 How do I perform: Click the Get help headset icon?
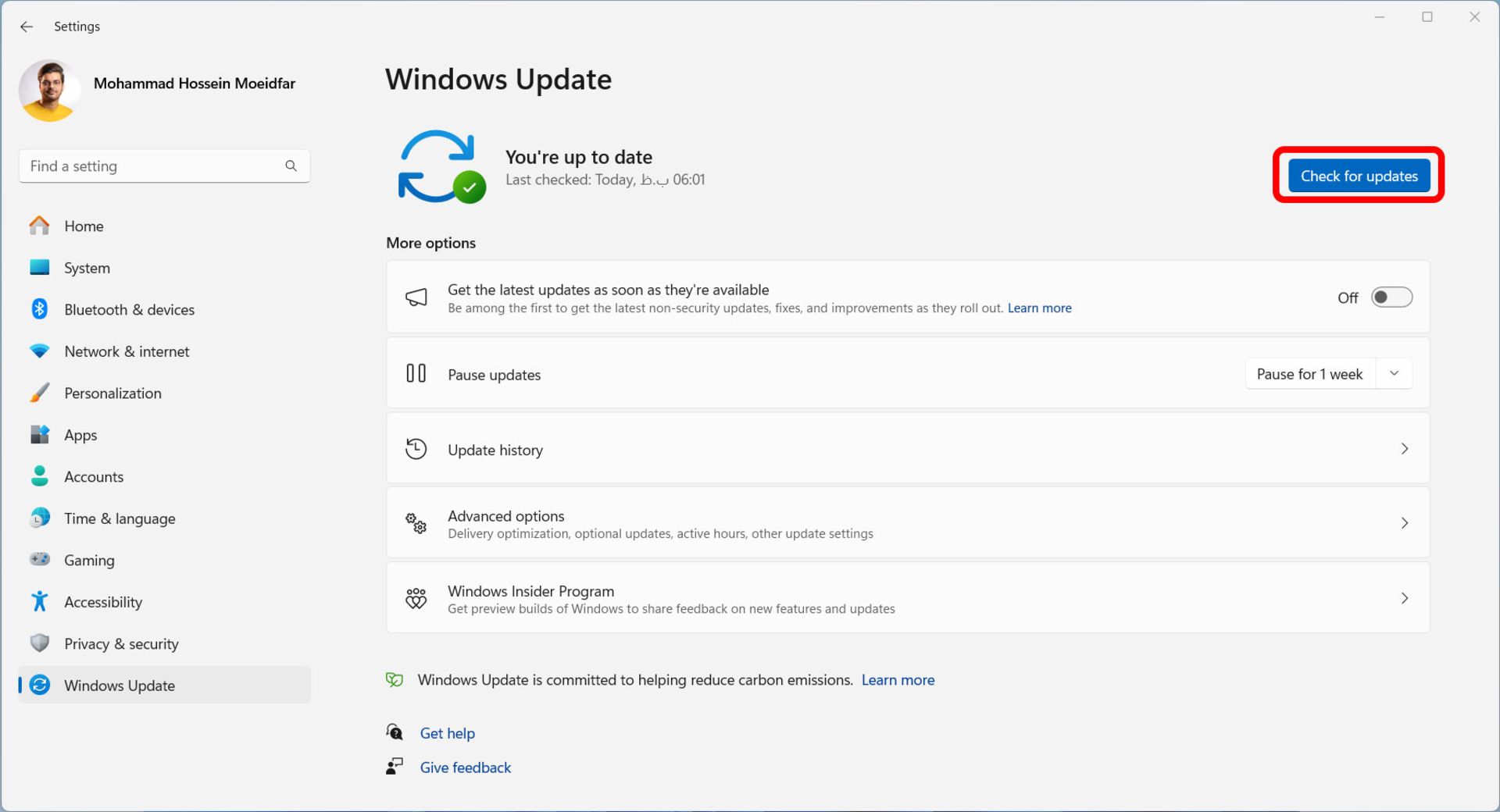click(x=395, y=732)
